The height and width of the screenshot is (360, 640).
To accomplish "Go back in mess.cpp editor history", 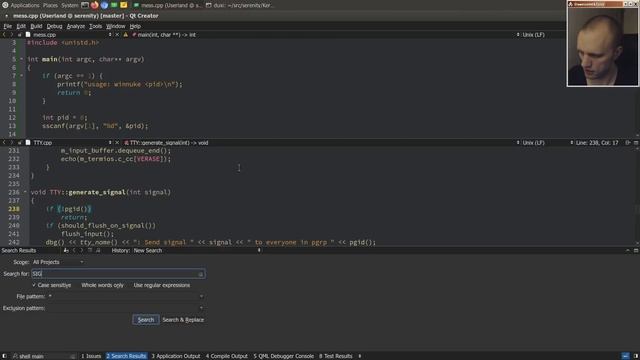I will point(4,35).
